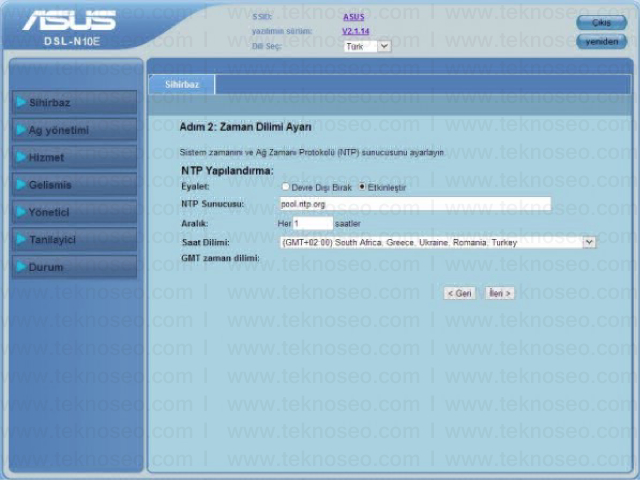Open Tanilayici sidebar menu
This screenshot has height=480, width=640.
(x=75, y=239)
